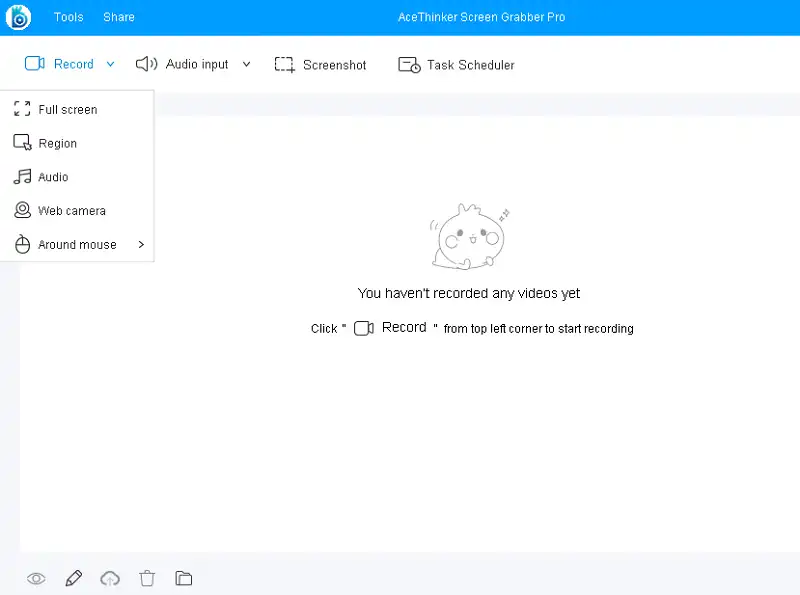This screenshot has width=800, height=595.
Task: Select Audio recording from the menu
Action: point(53,177)
